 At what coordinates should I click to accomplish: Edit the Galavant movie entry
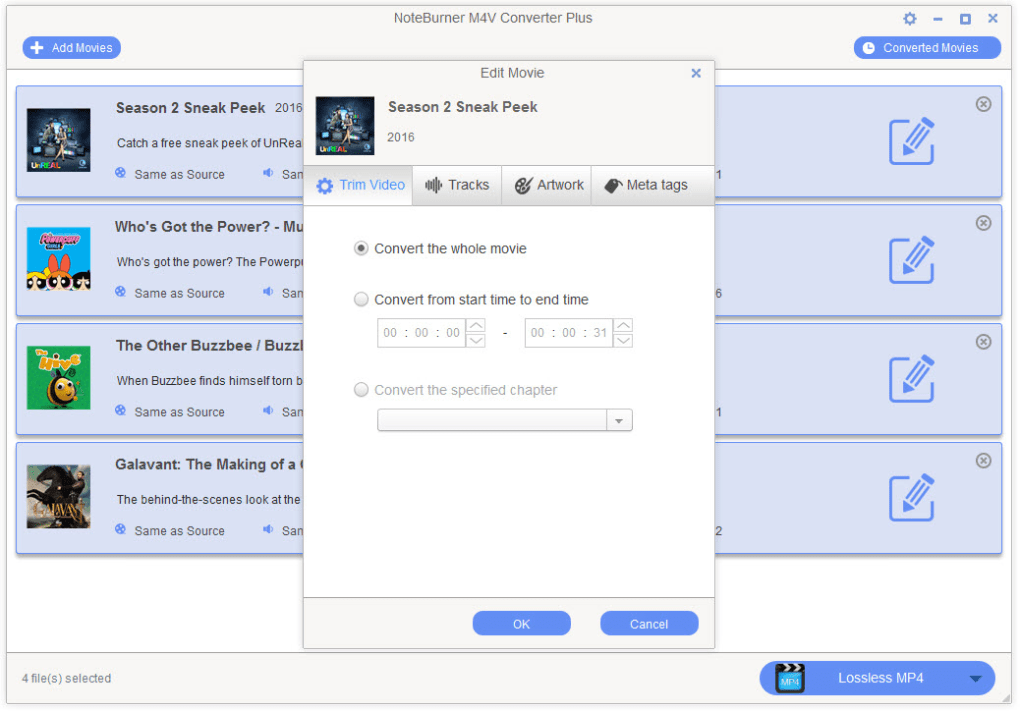[911, 498]
